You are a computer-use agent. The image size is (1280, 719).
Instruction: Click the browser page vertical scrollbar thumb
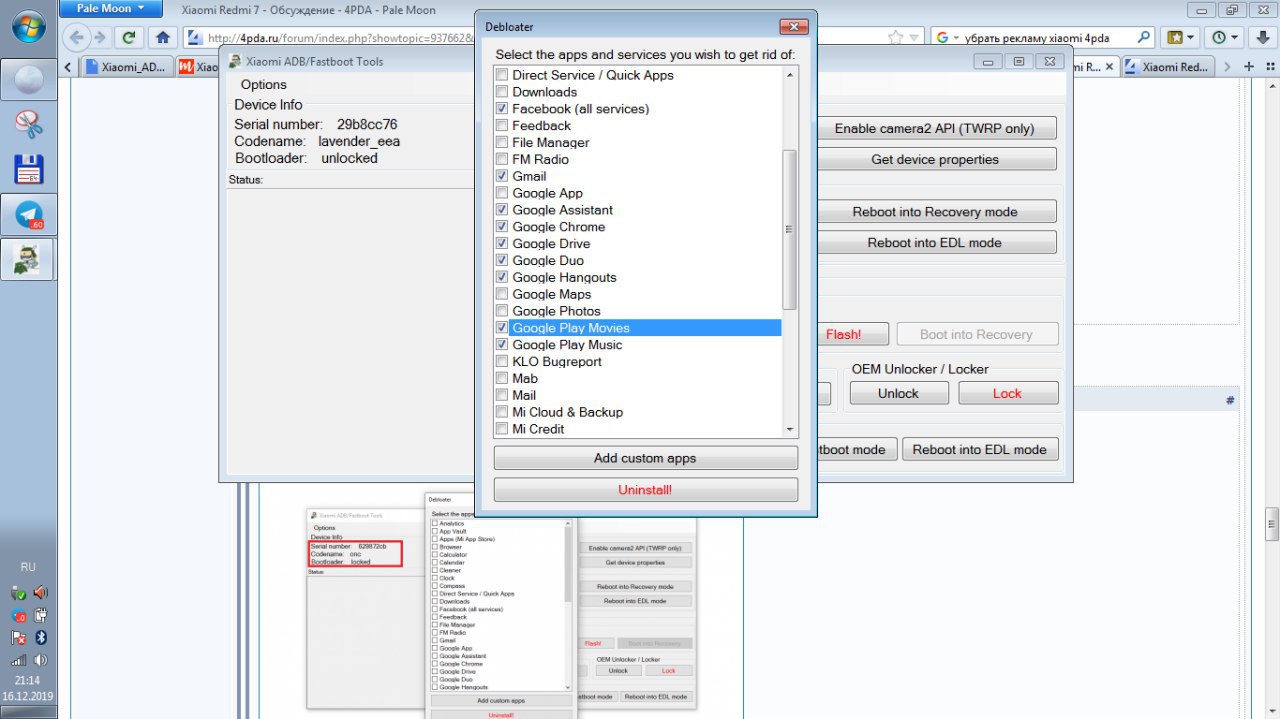point(1272,523)
